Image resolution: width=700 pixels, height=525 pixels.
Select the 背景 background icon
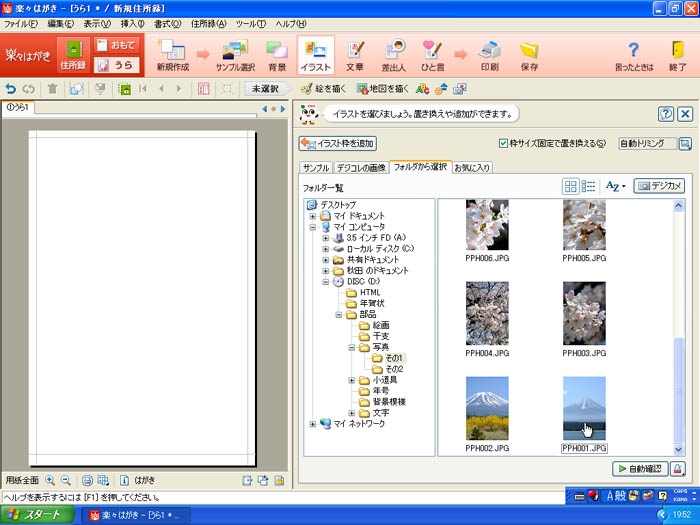[x=277, y=54]
